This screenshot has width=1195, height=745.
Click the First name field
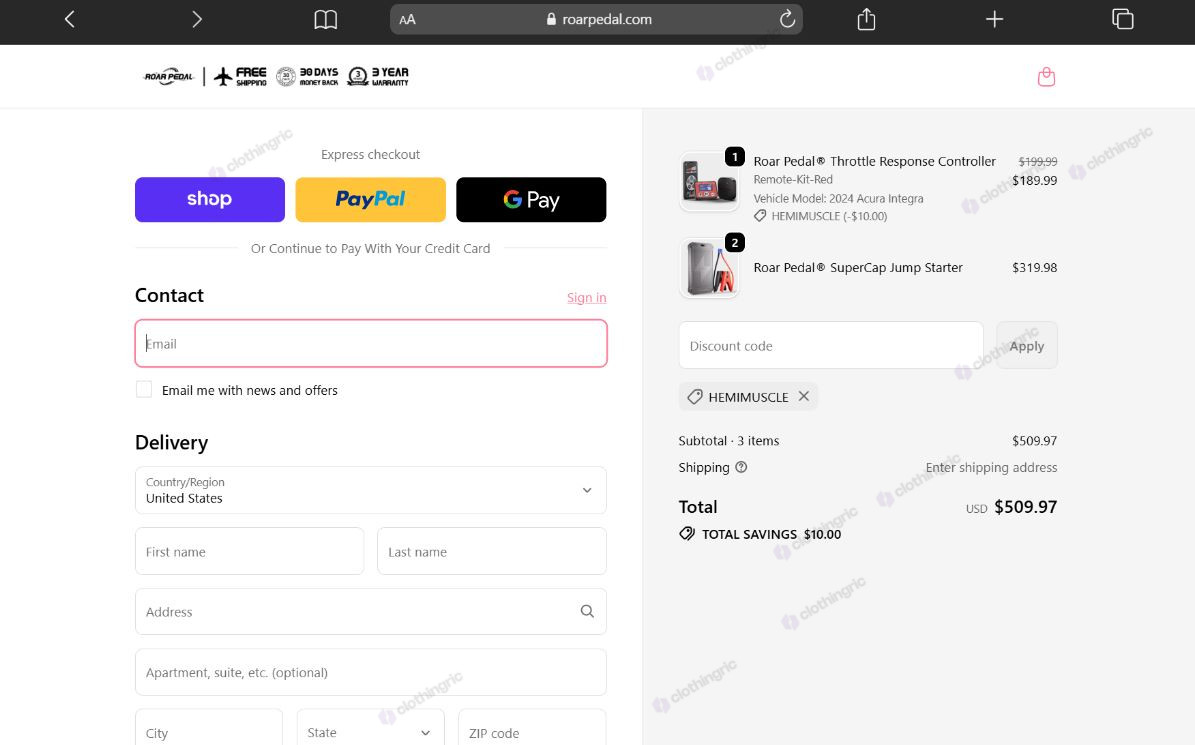[x=249, y=552]
